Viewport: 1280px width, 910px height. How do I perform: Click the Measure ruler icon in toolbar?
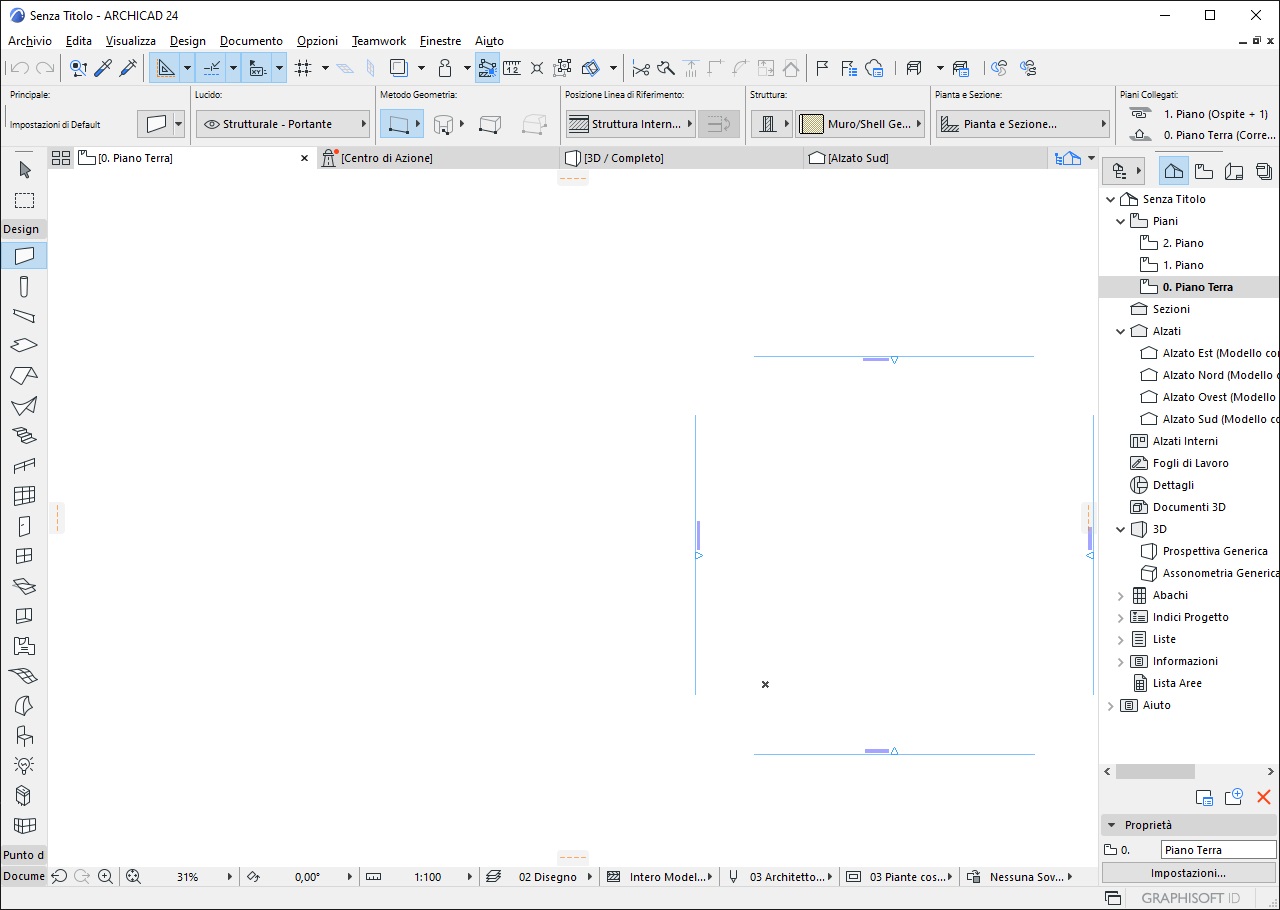511,68
